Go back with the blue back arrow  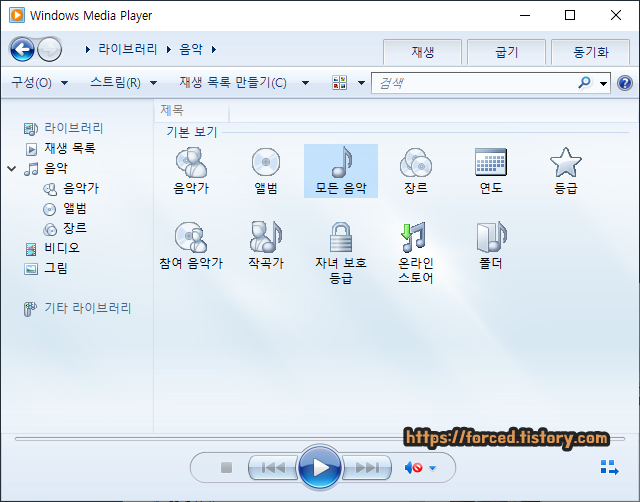[22, 49]
